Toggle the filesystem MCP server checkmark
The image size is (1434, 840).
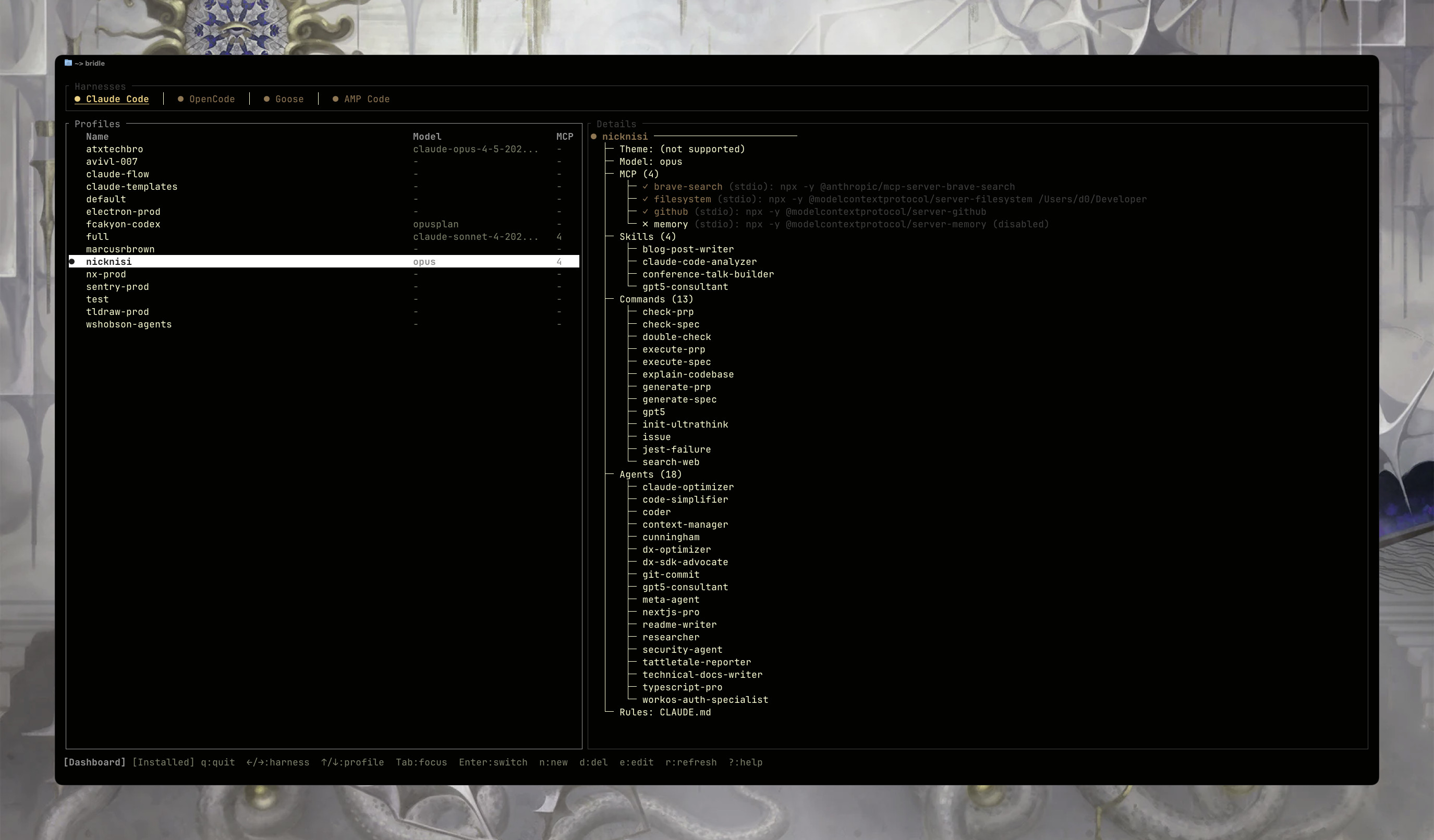646,199
